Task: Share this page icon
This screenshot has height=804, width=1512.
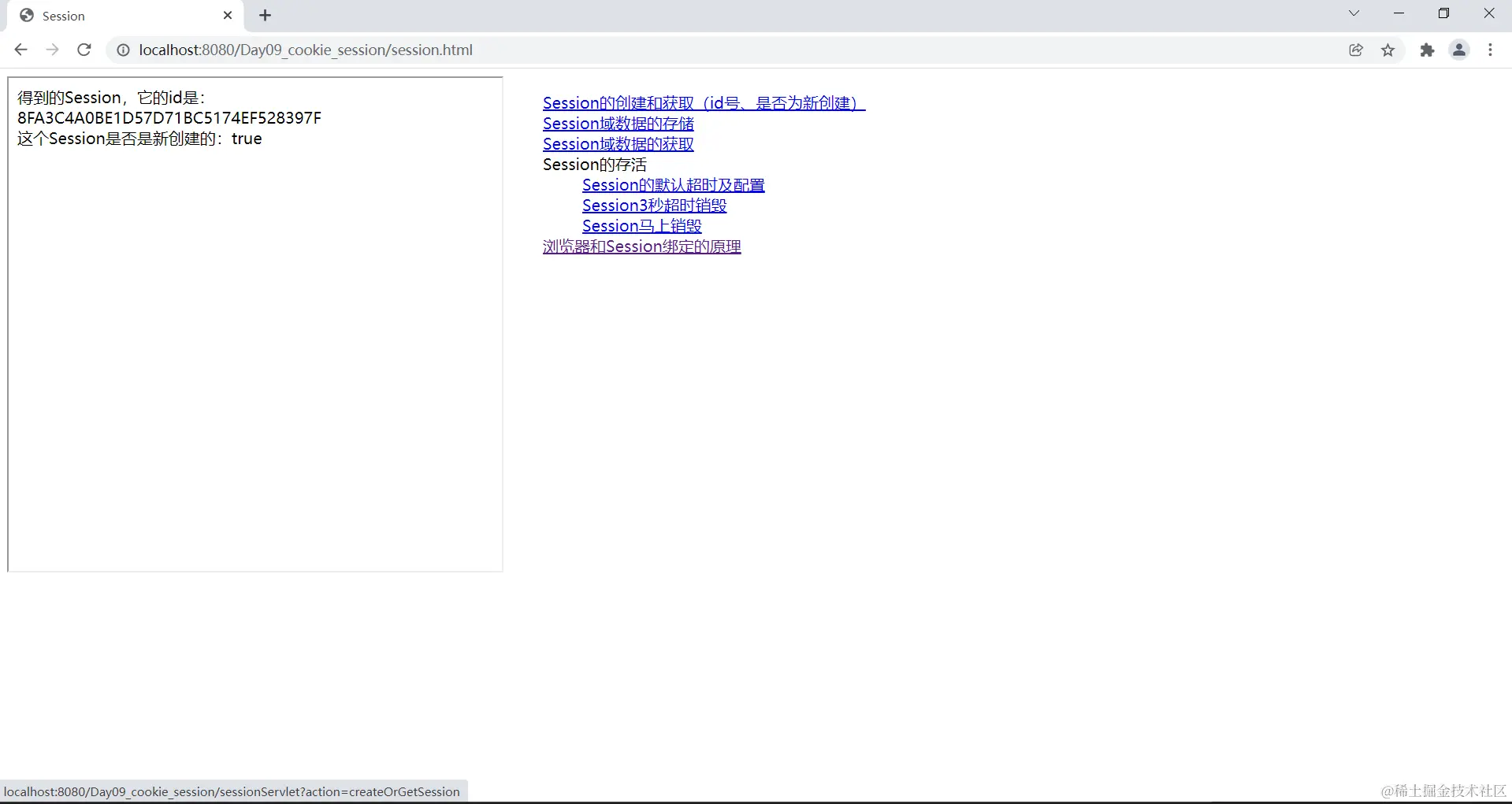Action: 1356,50
